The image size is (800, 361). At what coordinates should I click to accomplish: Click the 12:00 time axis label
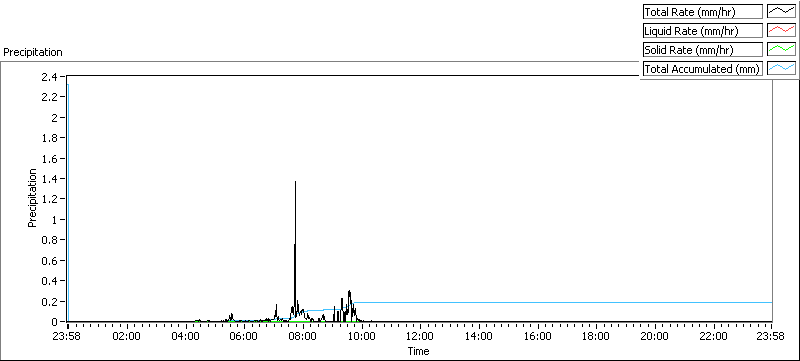pos(420,336)
